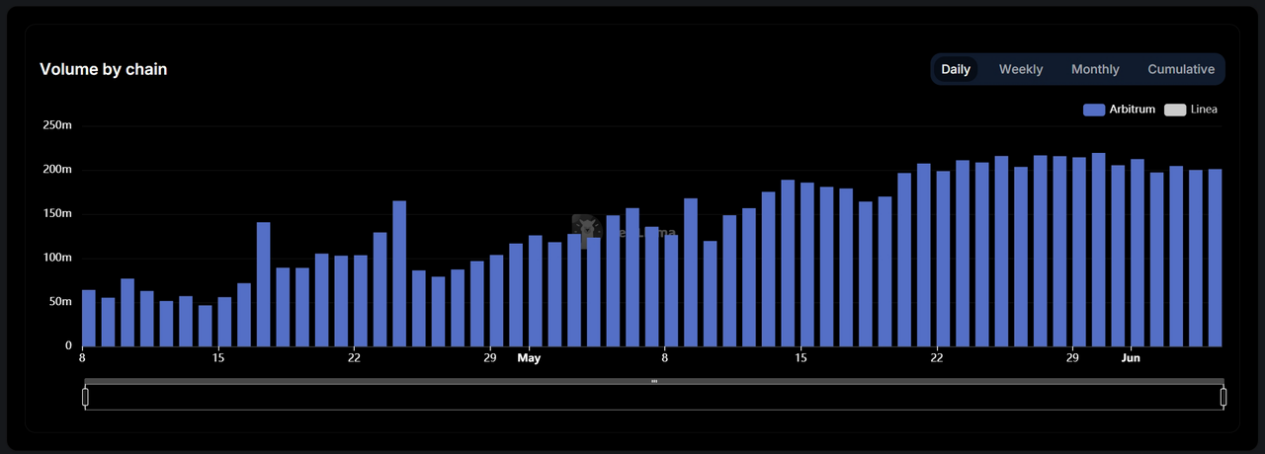The image size is (1265, 454).
Task: Click the last bar at the far right
Action: [x=1215, y=258]
